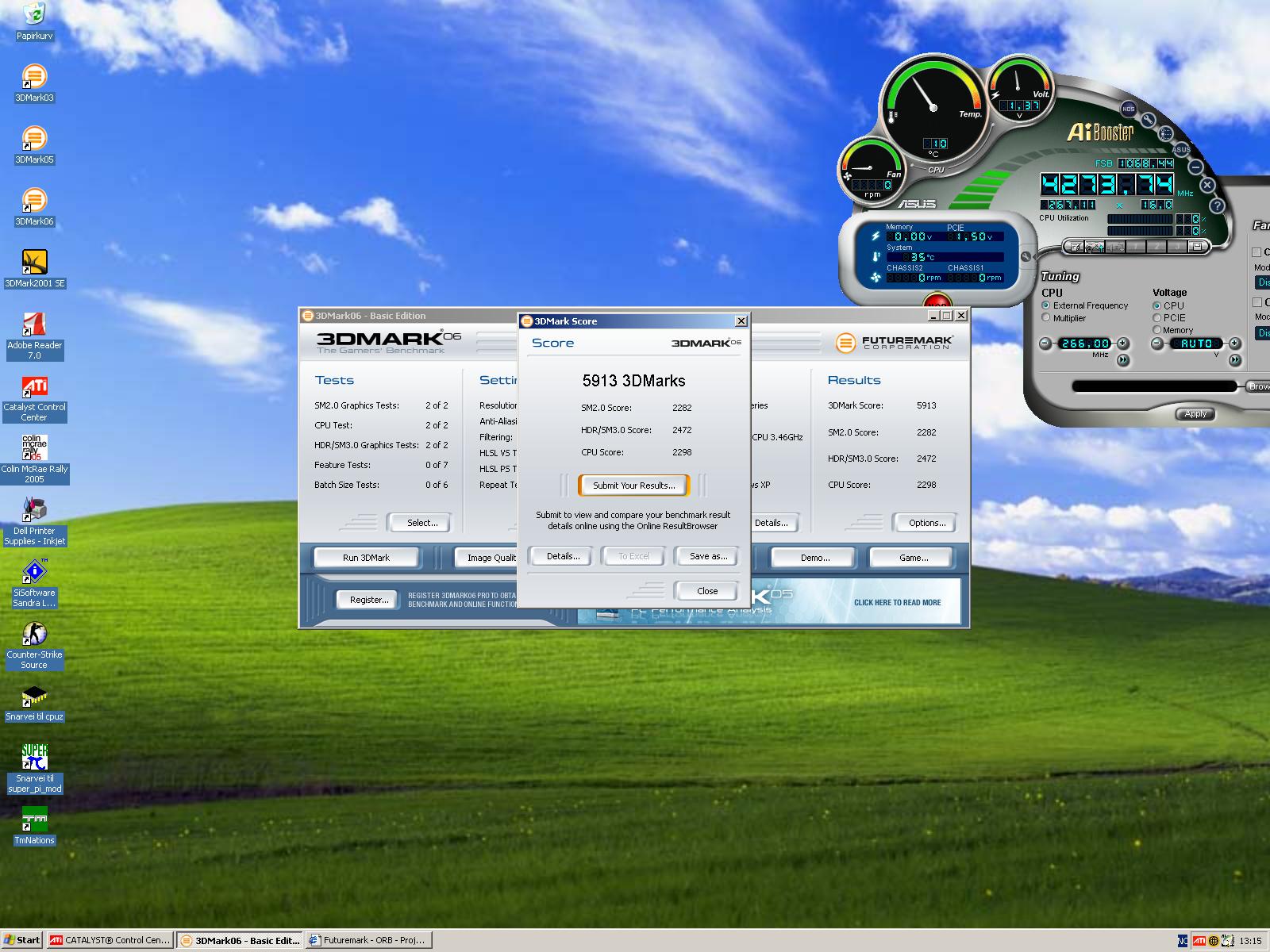1270x952 pixels.
Task: Switch to 3DMark06 - Basic Edition taskbar item
Action: [240, 940]
